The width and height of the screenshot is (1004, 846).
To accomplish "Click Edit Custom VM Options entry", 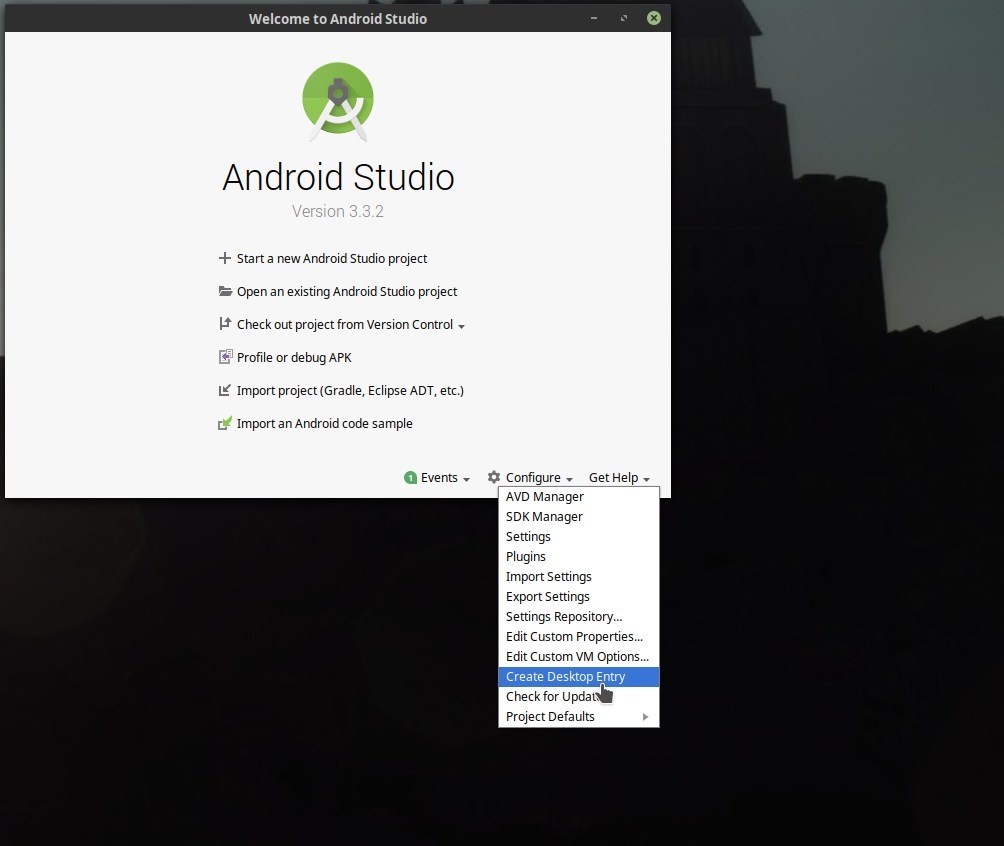I will pos(577,657).
